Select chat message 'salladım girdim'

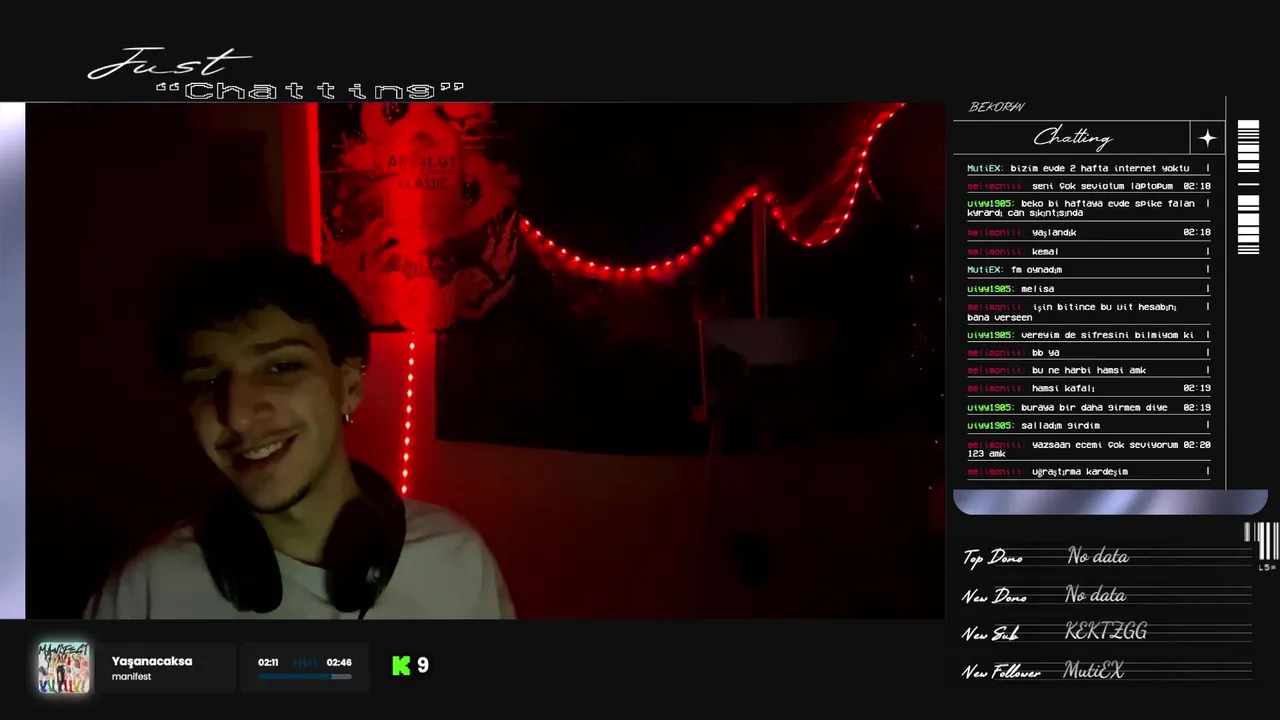(x=1060, y=425)
